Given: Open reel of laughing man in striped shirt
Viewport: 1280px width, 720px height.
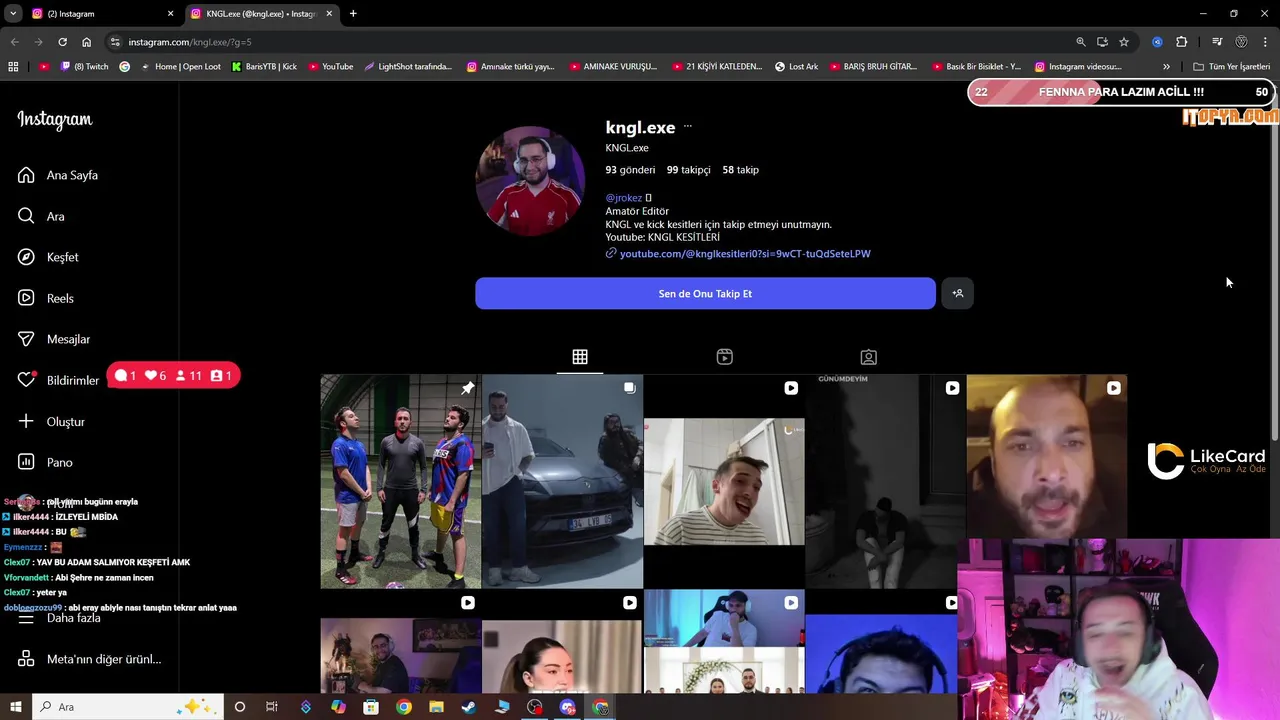Looking at the screenshot, I should (x=724, y=481).
